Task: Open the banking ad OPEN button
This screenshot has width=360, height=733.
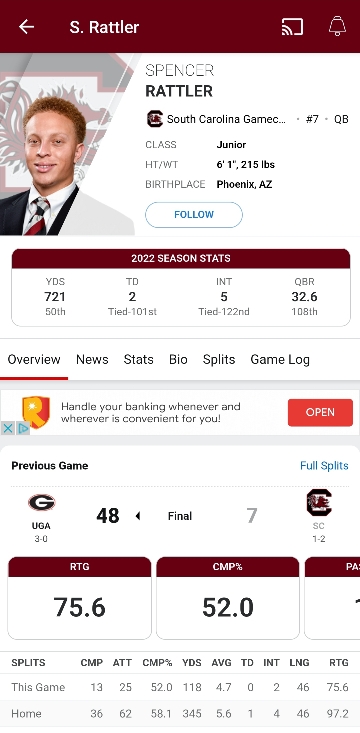Action: tap(320, 412)
